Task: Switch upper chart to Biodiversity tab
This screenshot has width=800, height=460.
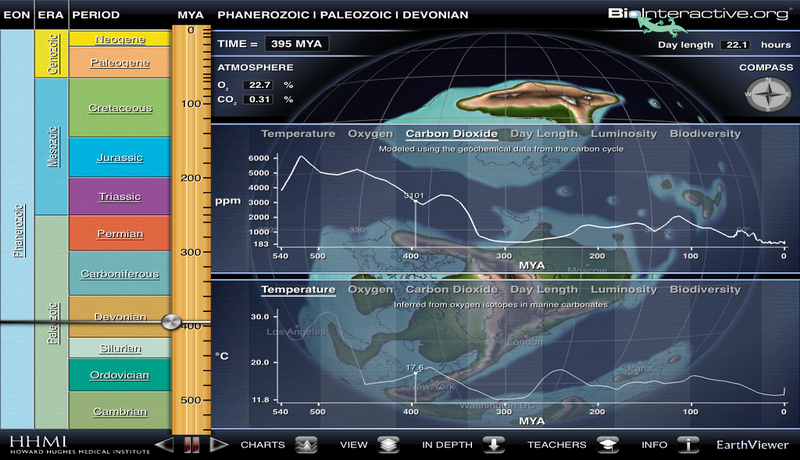Action: click(705, 134)
